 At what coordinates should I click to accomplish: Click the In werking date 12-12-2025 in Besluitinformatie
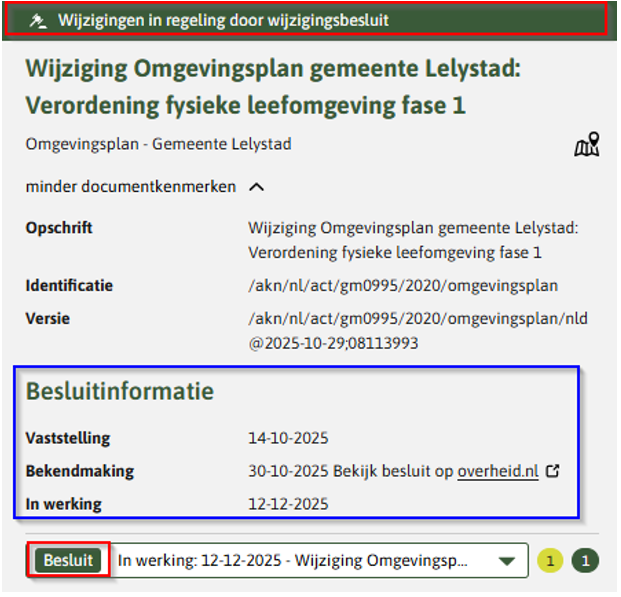pos(288,504)
